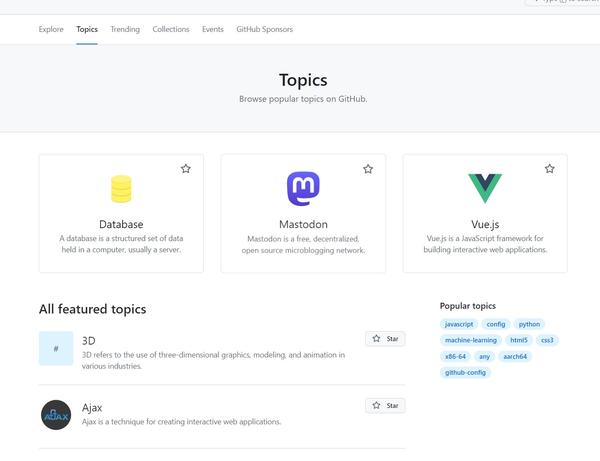600x461 pixels.
Task: Choose the python popular topic tag
Action: click(529, 324)
